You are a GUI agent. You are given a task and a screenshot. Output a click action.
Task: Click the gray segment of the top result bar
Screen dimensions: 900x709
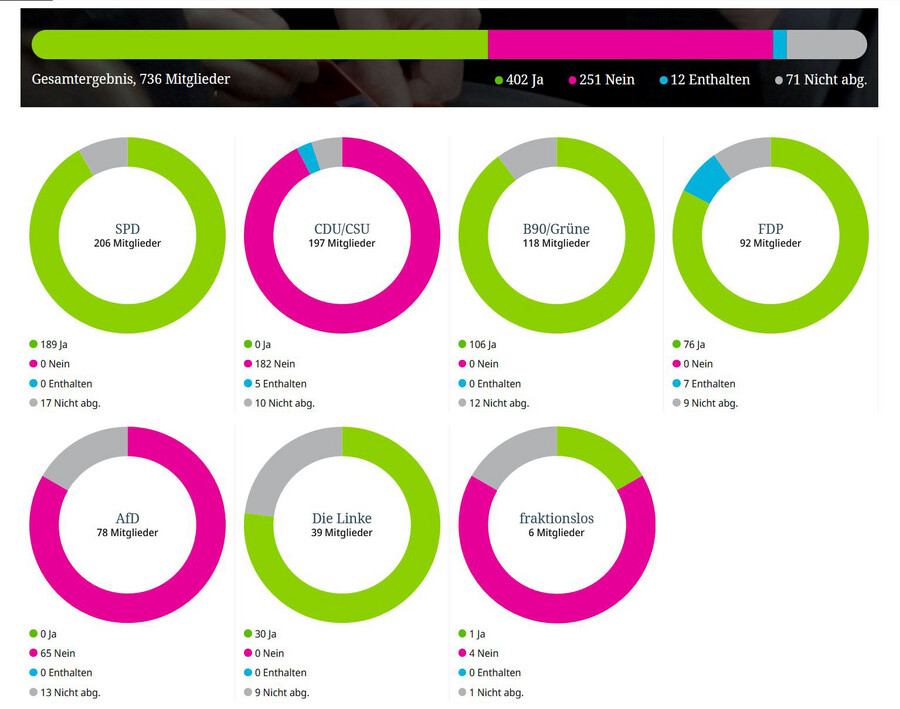[x=825, y=44]
